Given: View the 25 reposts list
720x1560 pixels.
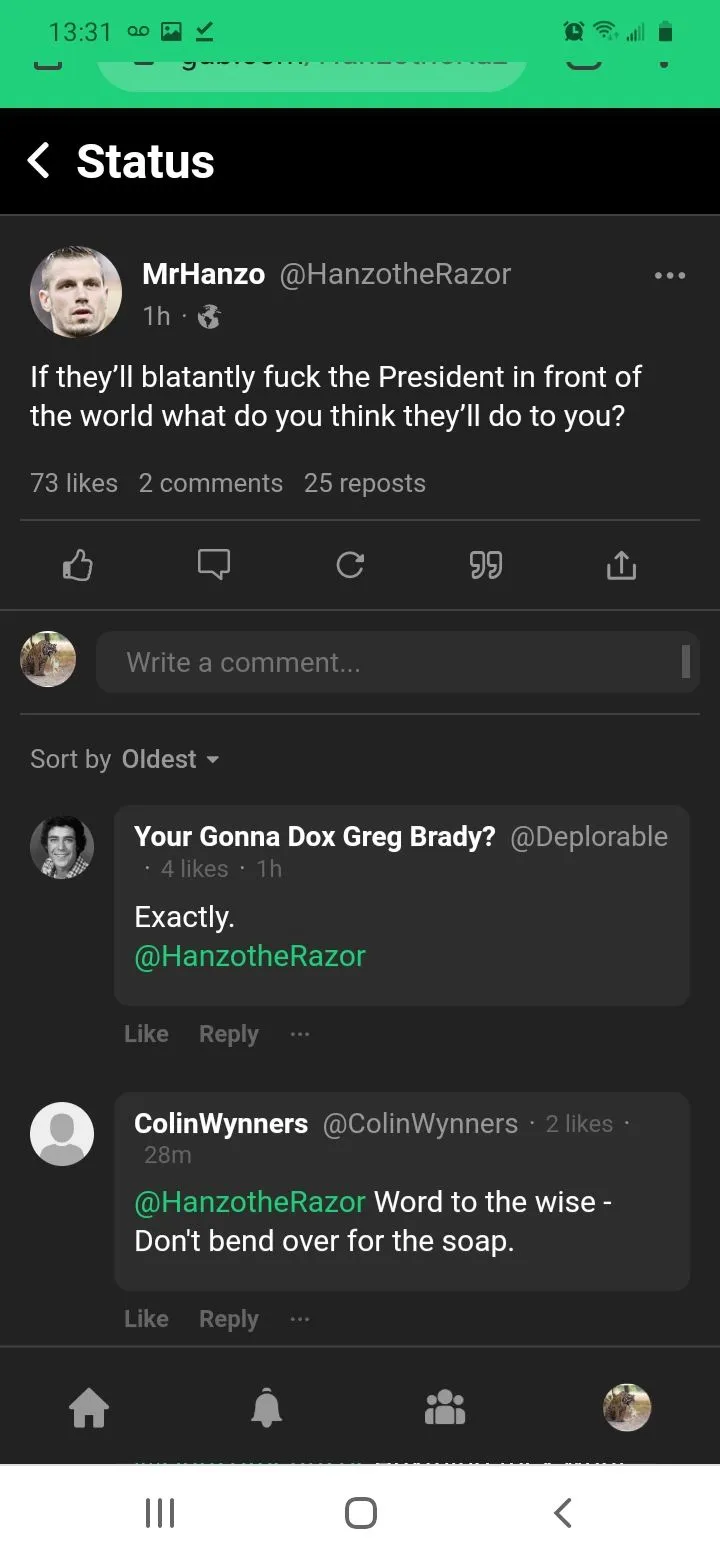Looking at the screenshot, I should pos(364,483).
